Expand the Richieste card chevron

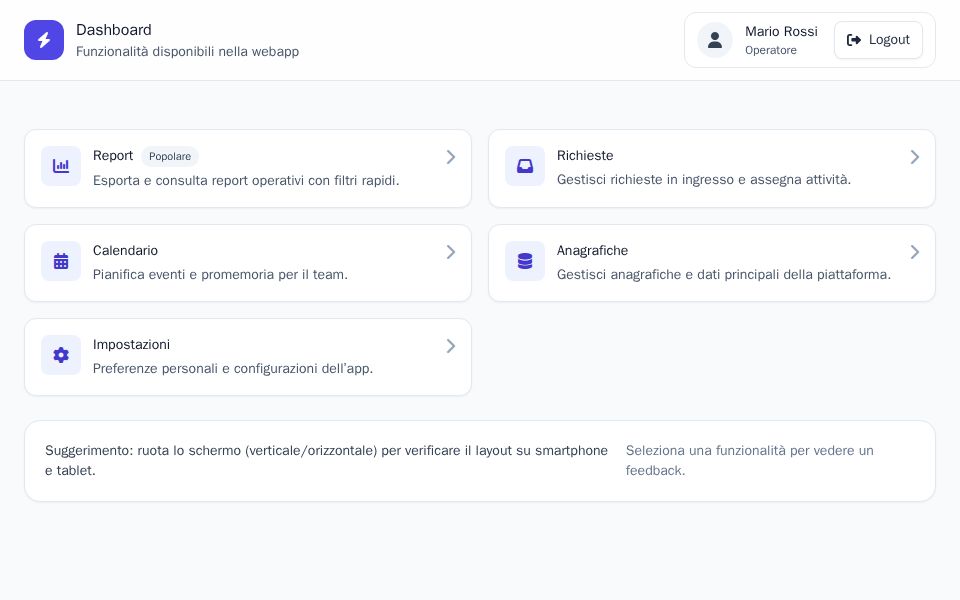tap(915, 157)
